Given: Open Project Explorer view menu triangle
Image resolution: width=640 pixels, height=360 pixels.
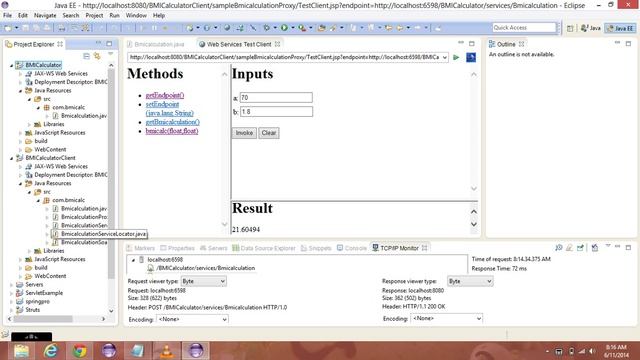Looking at the screenshot, I should click(110, 54).
